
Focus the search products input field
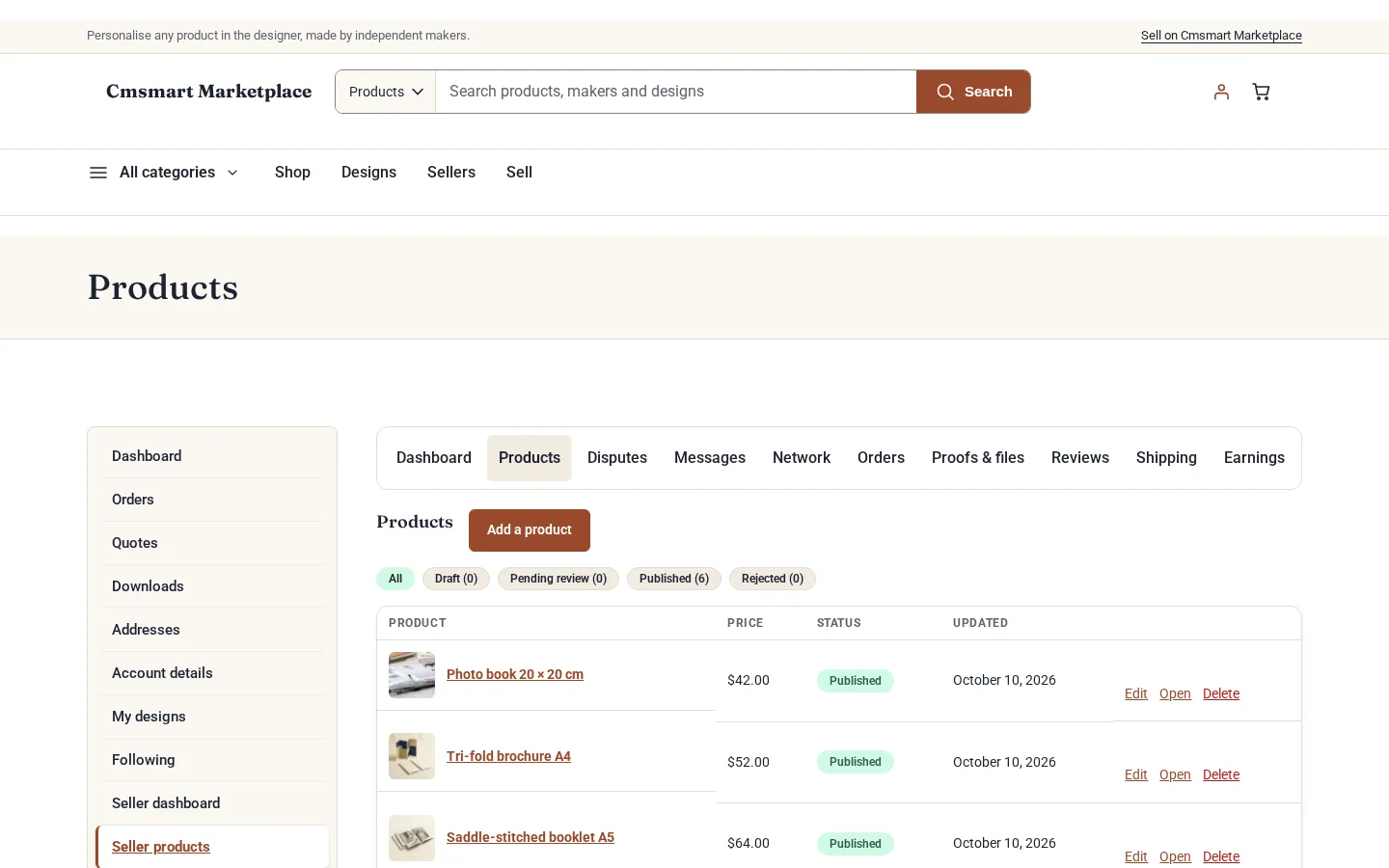tap(676, 92)
